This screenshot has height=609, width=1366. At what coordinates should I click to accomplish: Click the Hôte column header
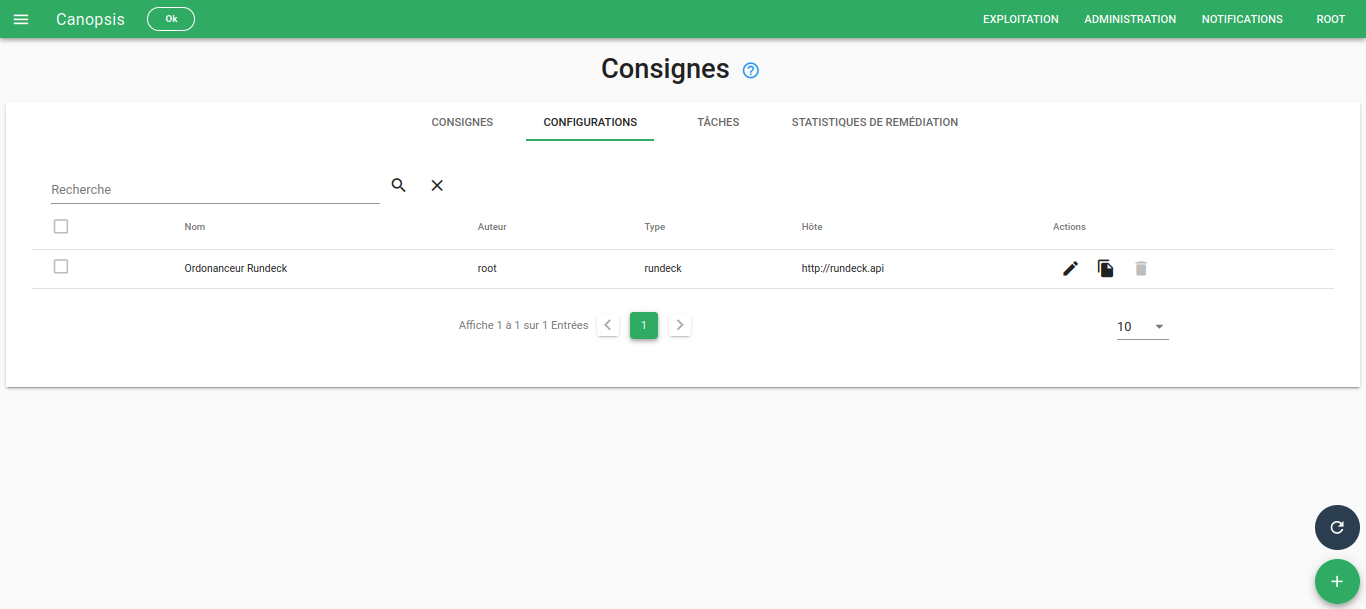812,227
